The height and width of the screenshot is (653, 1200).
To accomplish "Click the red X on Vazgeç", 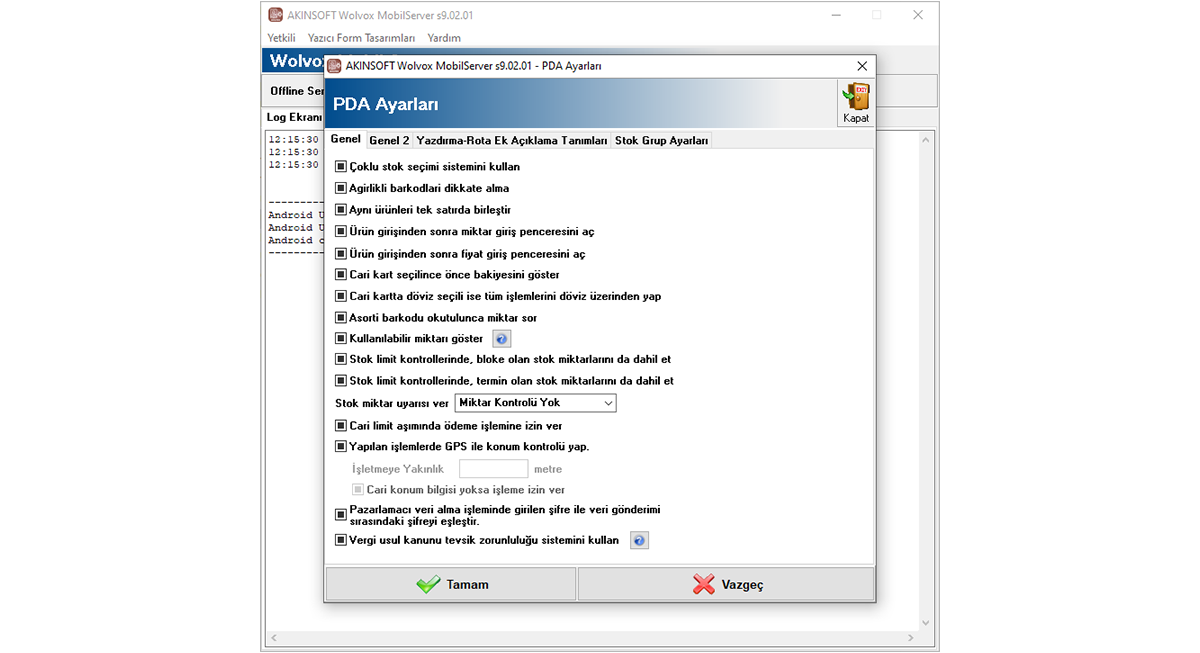I will point(704,585).
